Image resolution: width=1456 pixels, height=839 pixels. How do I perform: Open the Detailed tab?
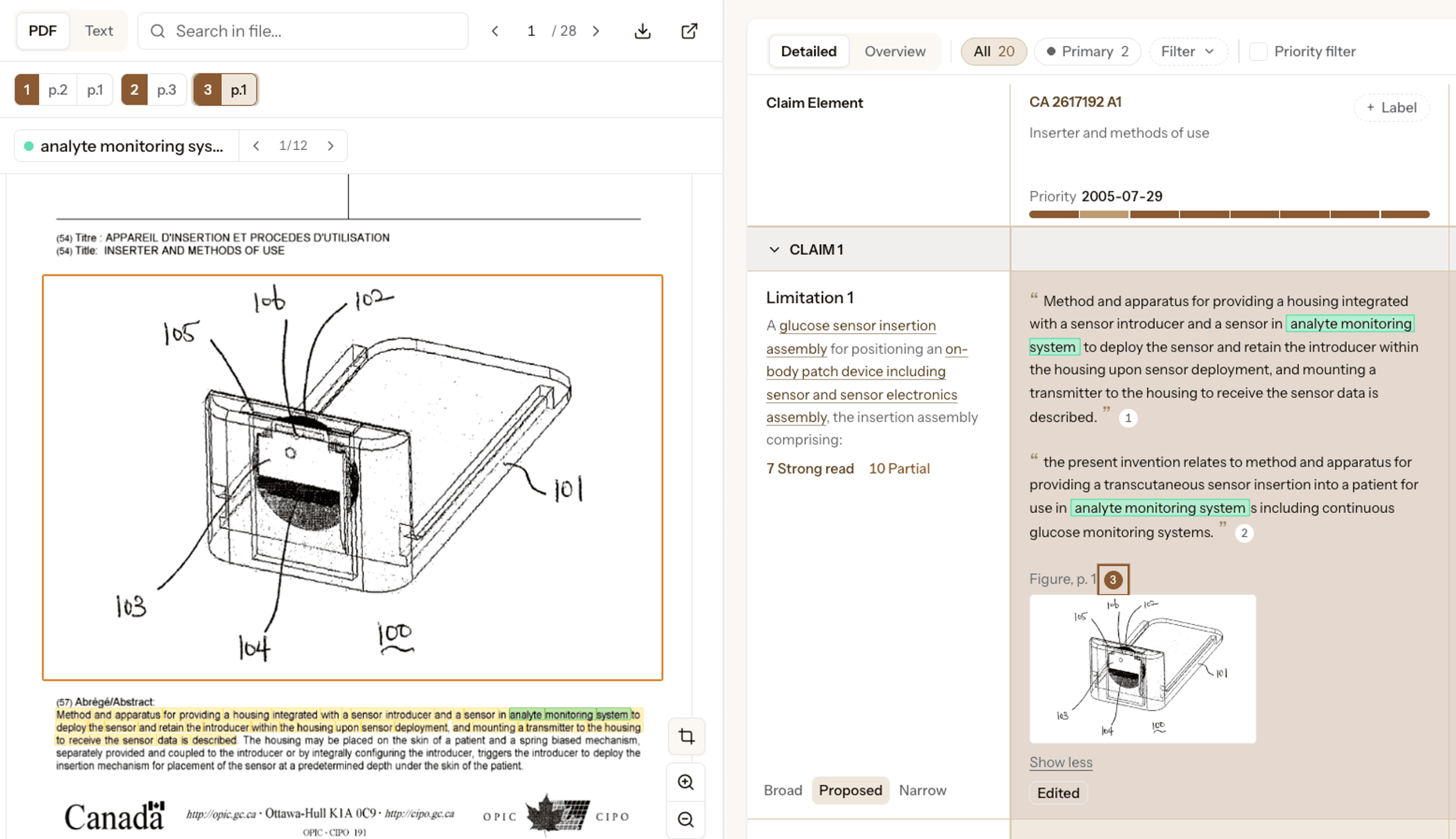(x=808, y=51)
